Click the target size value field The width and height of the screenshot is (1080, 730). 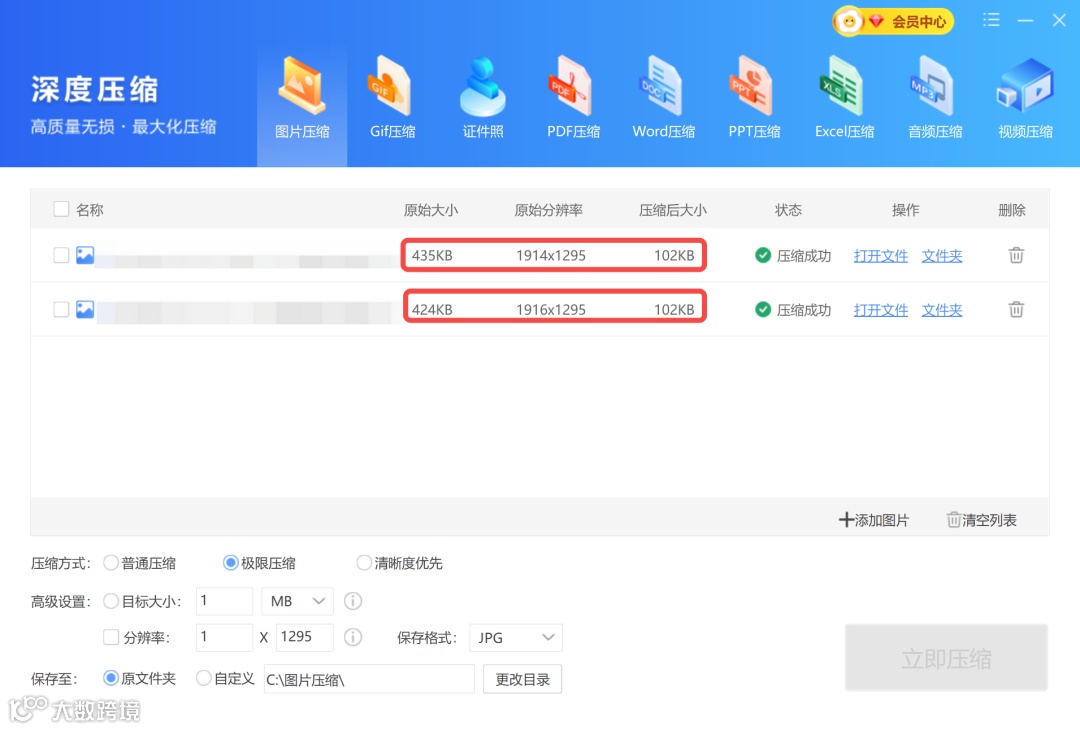pyautogui.click(x=225, y=601)
